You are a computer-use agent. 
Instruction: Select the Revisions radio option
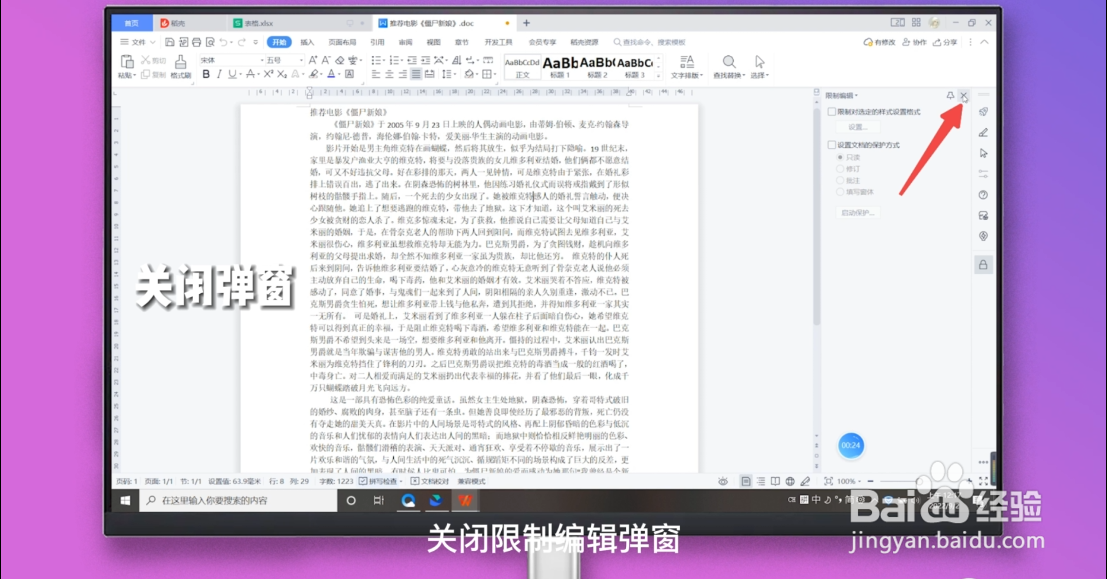[x=840, y=169]
